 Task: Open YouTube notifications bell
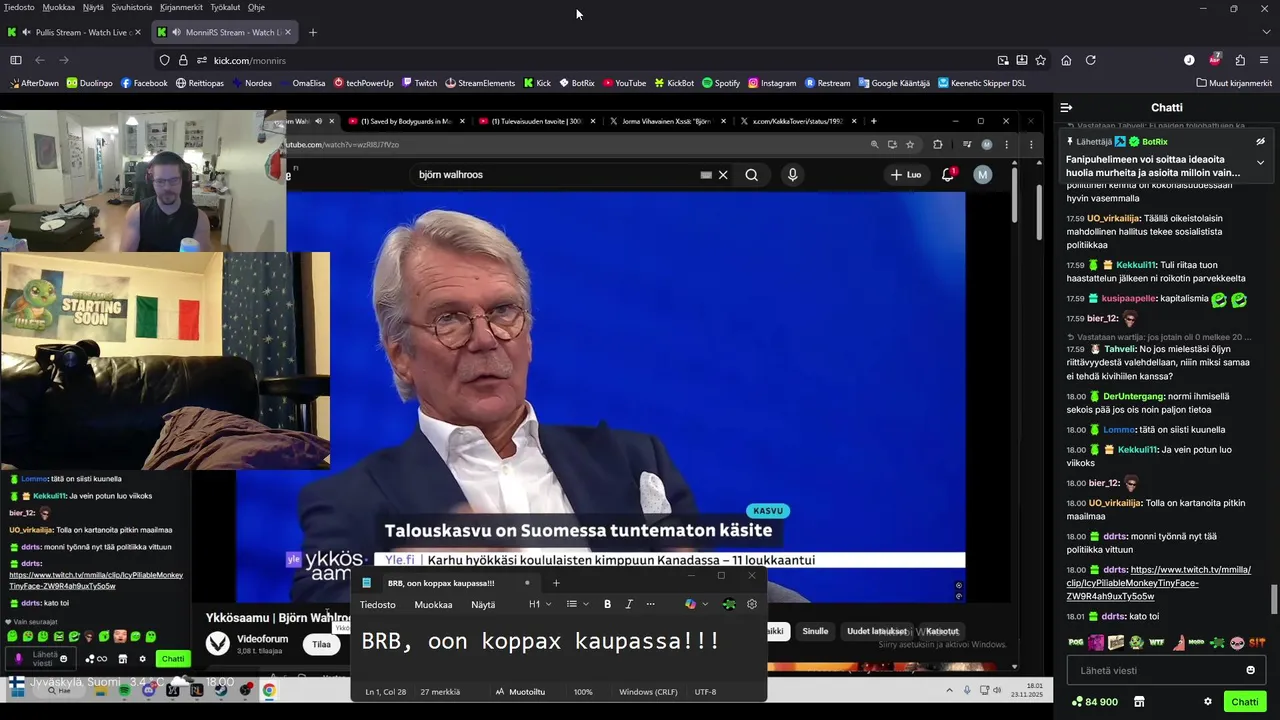[x=948, y=175]
